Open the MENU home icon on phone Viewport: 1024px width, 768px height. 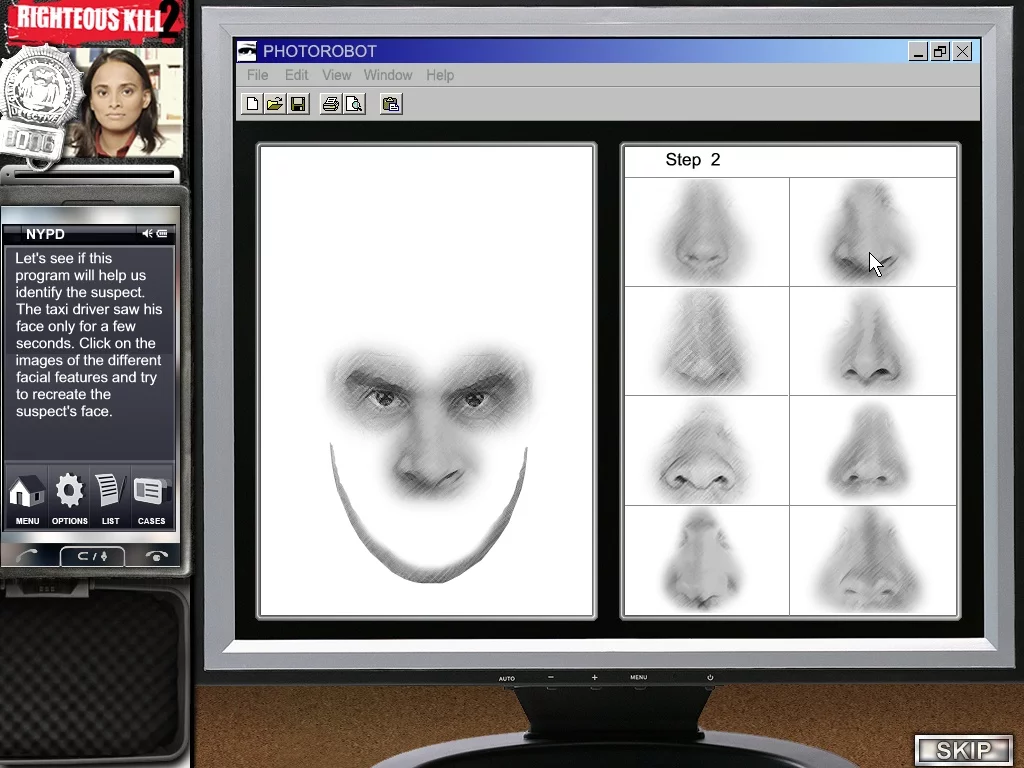click(27, 498)
